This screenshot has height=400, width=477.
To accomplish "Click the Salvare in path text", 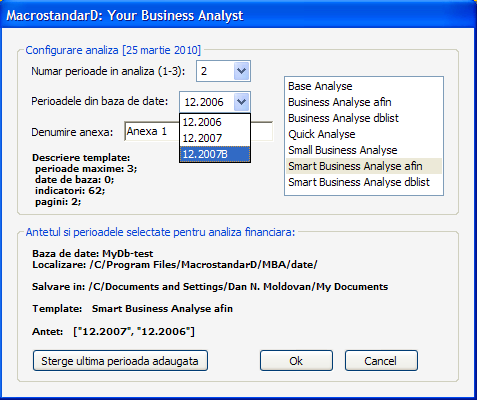I will (x=210, y=287).
